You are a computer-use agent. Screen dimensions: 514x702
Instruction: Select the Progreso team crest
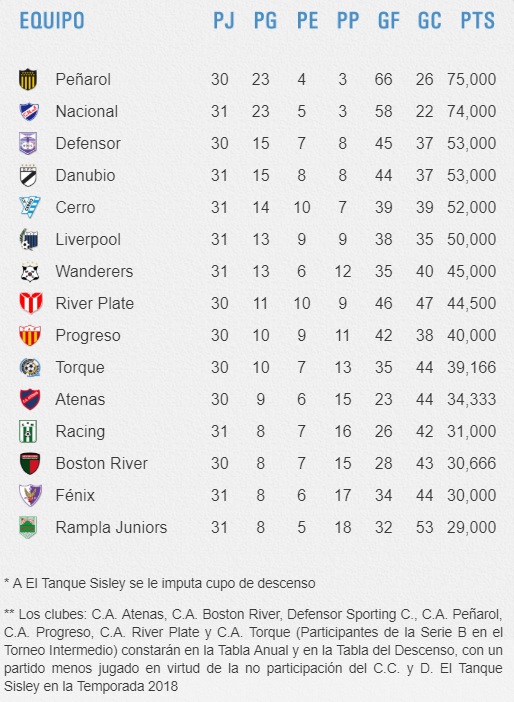click(x=30, y=335)
